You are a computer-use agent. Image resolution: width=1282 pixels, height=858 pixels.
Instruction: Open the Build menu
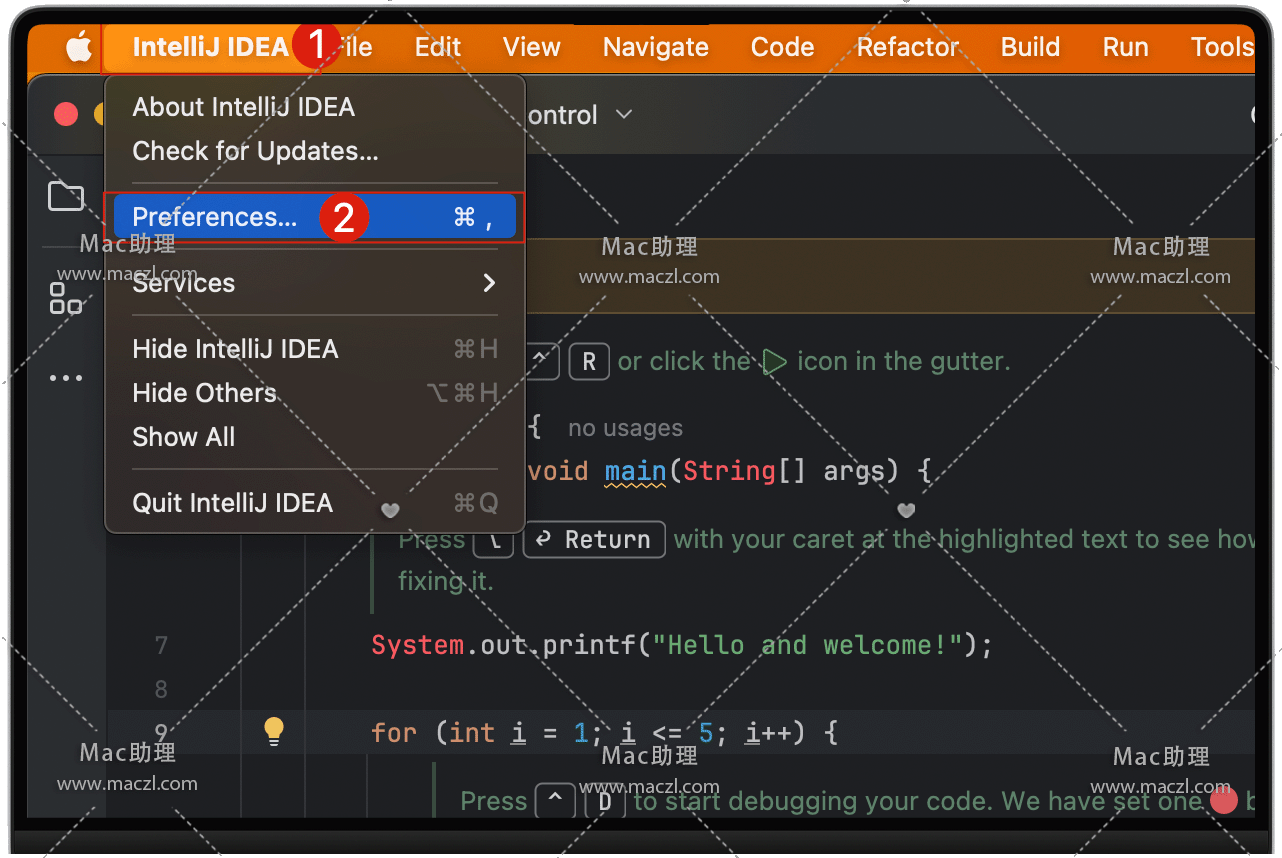[1030, 47]
